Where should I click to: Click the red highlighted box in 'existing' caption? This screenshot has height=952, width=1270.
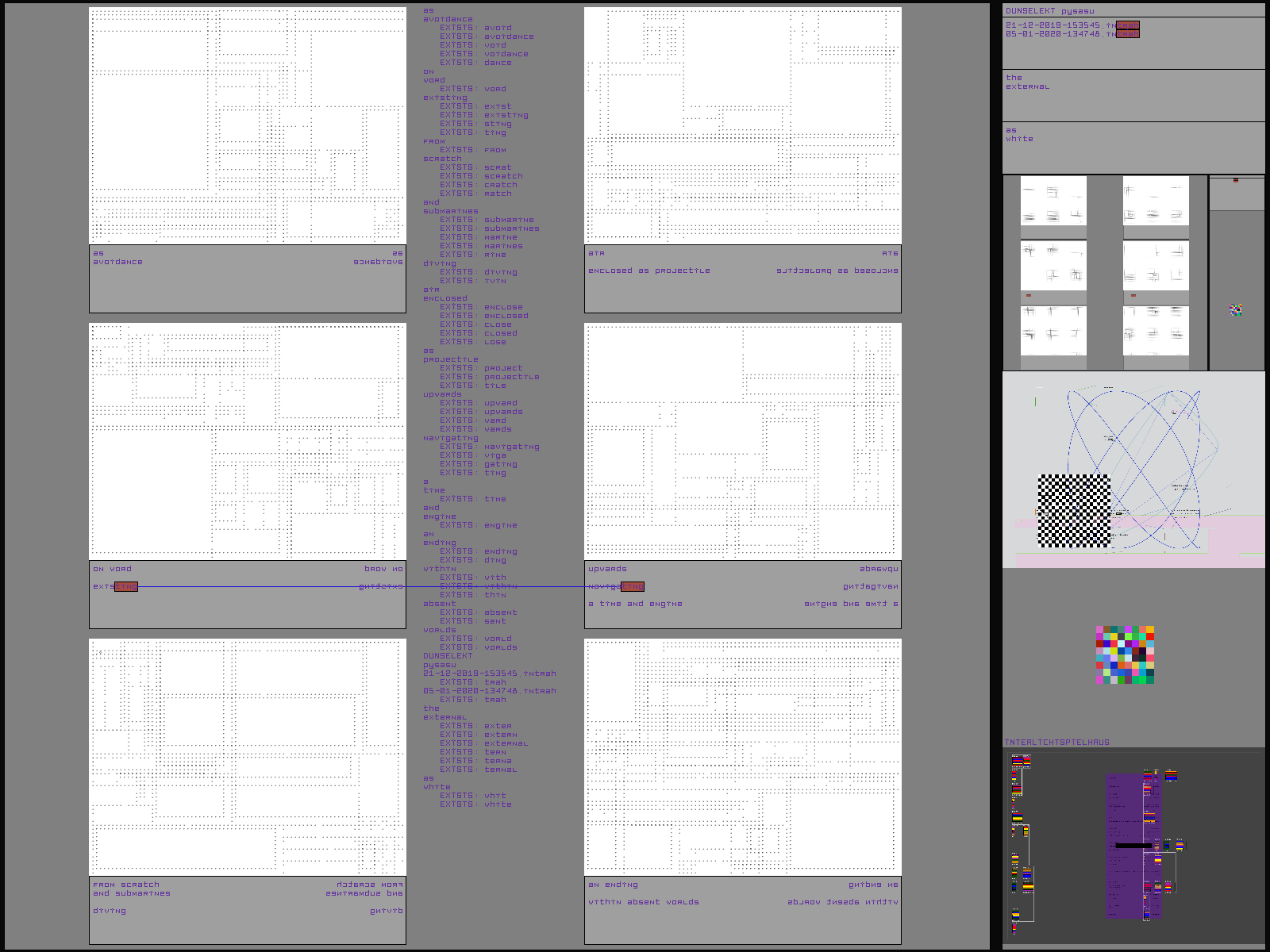pyautogui.click(x=126, y=587)
